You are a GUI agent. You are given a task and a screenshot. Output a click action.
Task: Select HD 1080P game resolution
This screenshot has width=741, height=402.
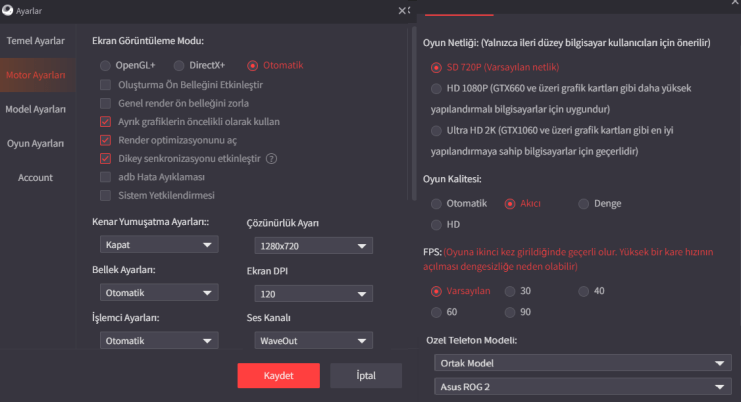(x=436, y=88)
